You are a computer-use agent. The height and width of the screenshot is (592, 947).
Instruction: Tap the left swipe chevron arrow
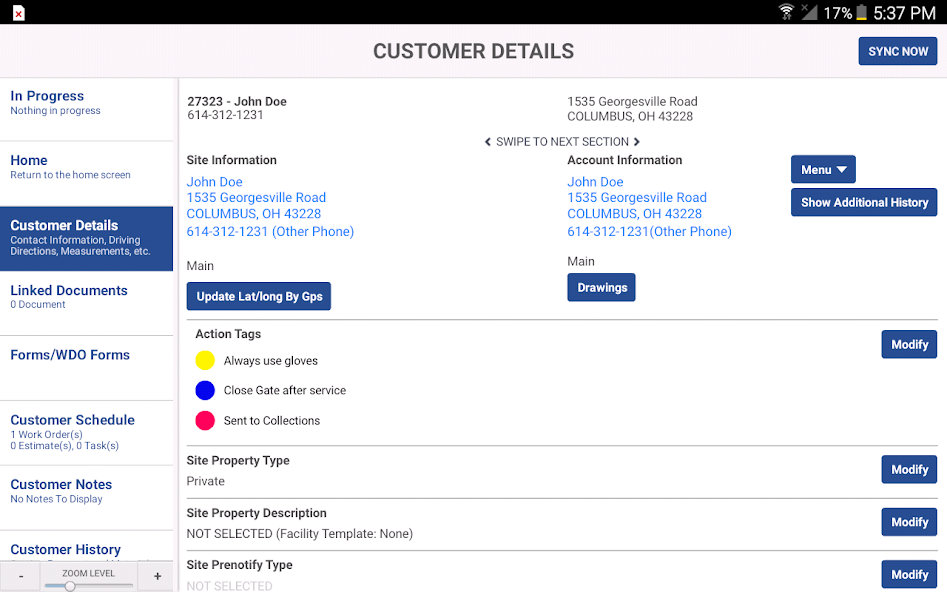[x=487, y=142]
